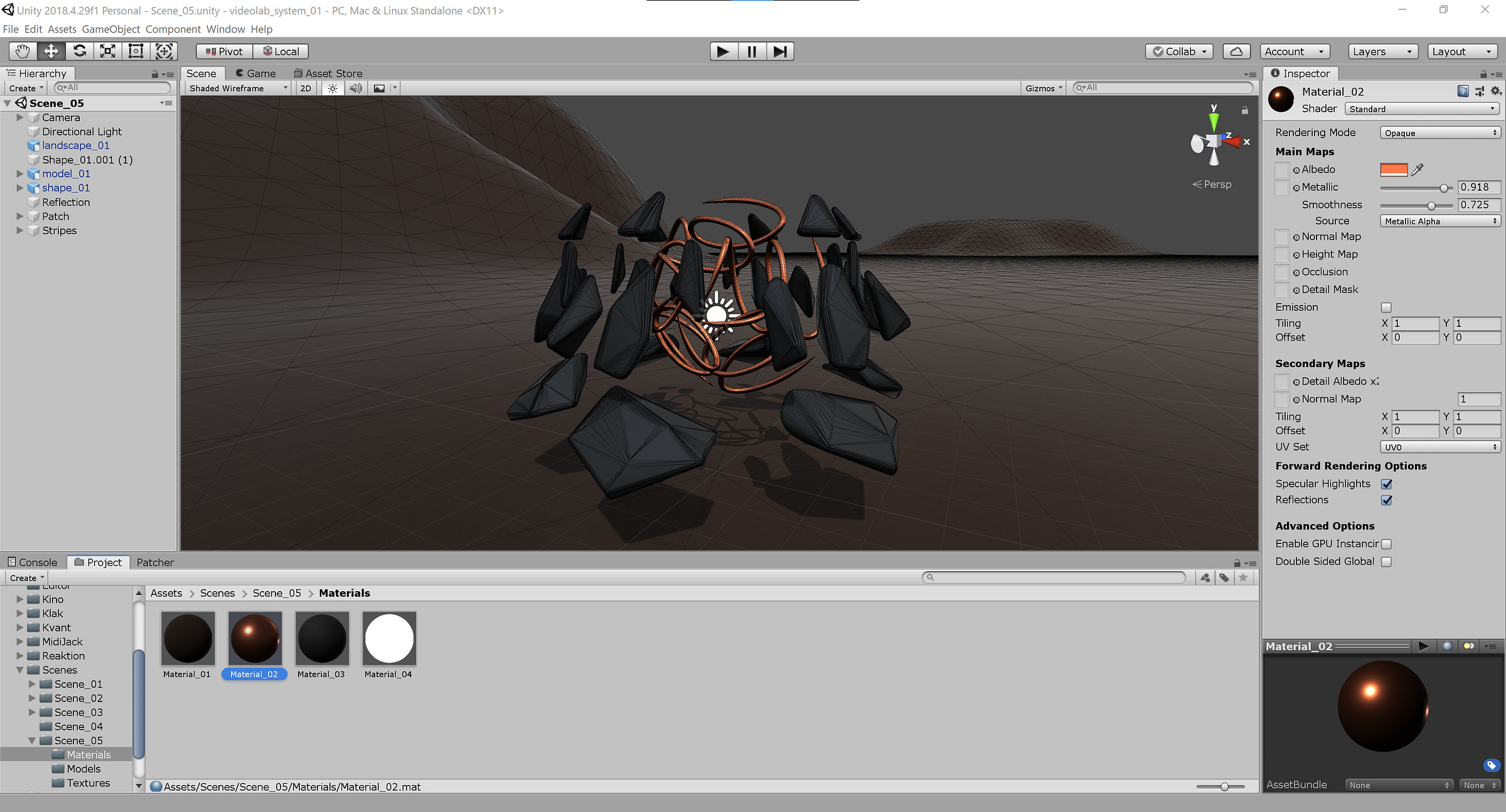Open the GameObject menu
The image size is (1506, 812).
110,29
